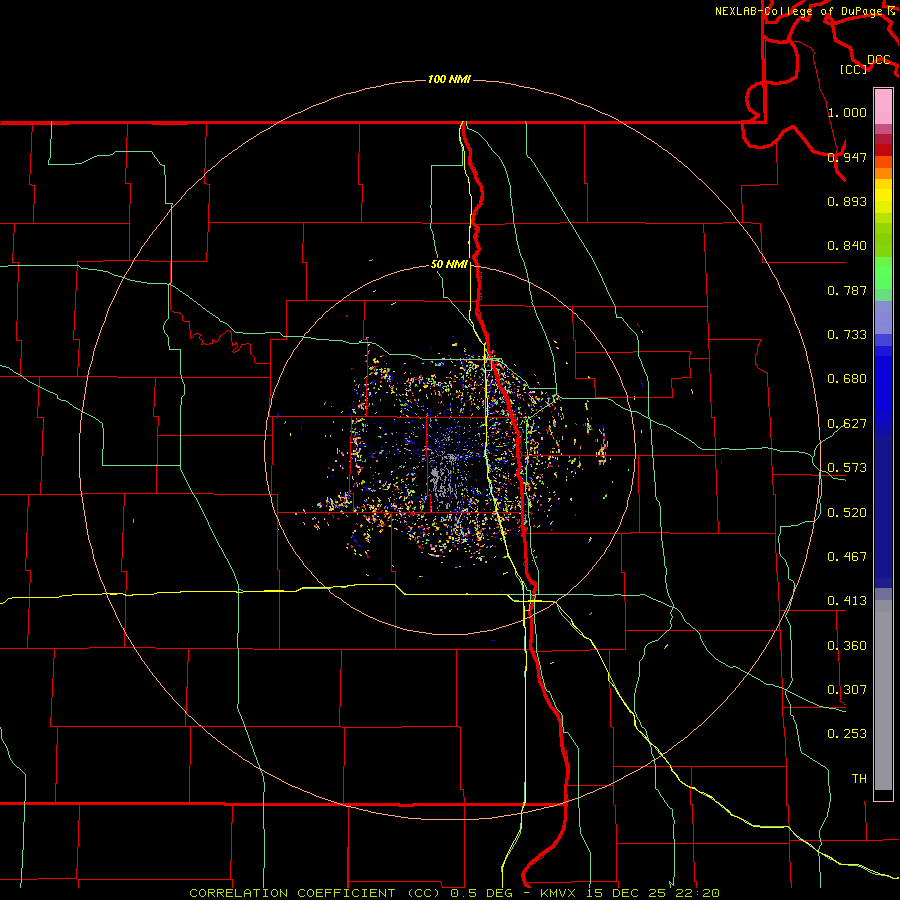
Task: Click the 1.000 value on the color scale
Action: click(x=847, y=112)
